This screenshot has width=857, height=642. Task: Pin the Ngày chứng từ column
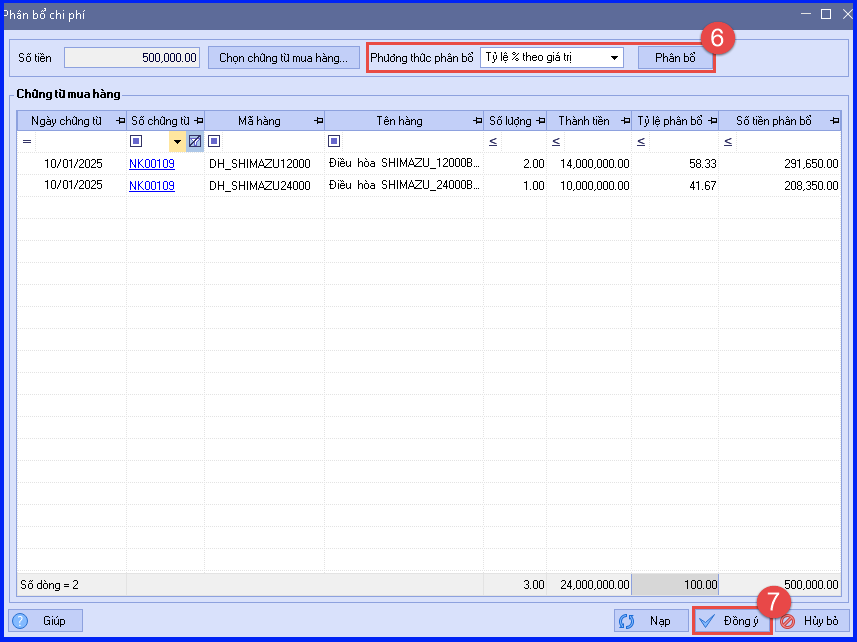[x=121, y=121]
